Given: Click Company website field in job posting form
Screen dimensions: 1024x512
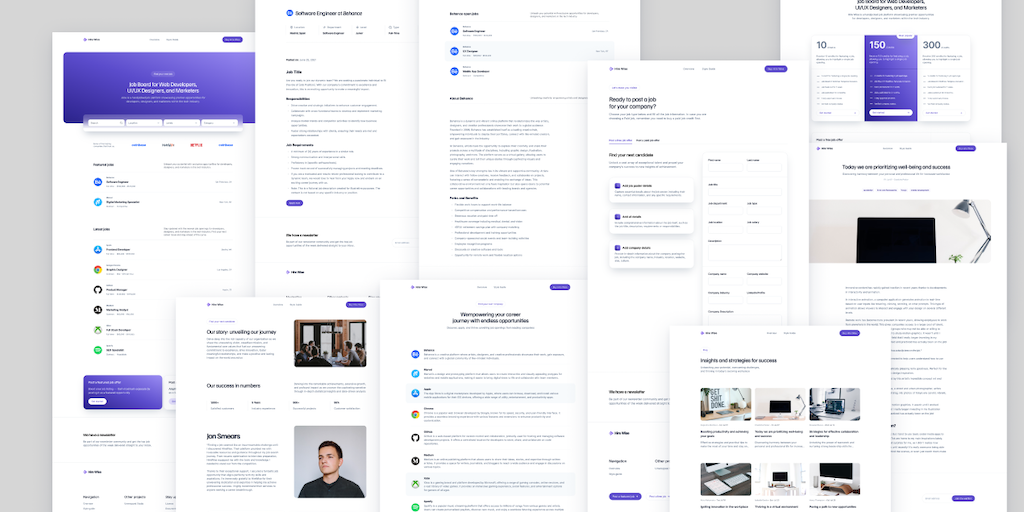Looking at the screenshot, I should pos(764,281).
